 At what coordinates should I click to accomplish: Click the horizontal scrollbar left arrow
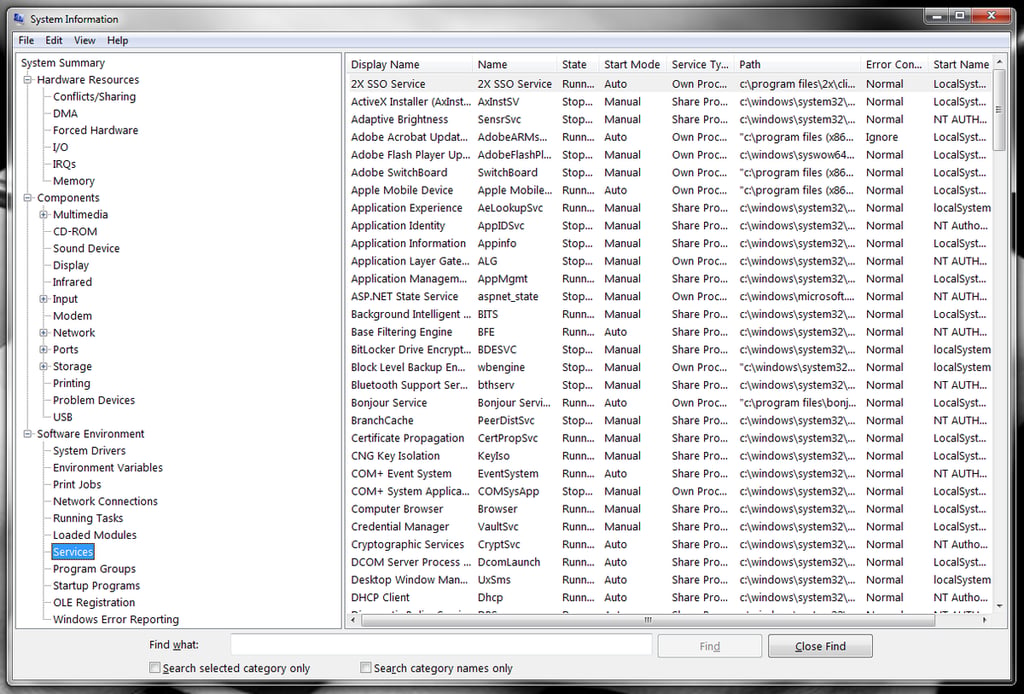click(x=353, y=620)
